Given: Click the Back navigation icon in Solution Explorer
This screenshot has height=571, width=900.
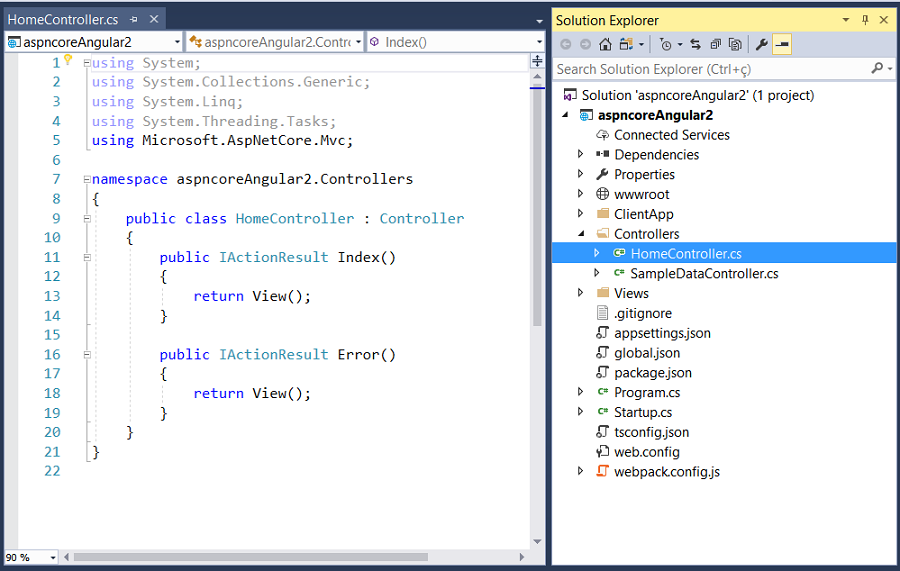Looking at the screenshot, I should tap(565, 44).
